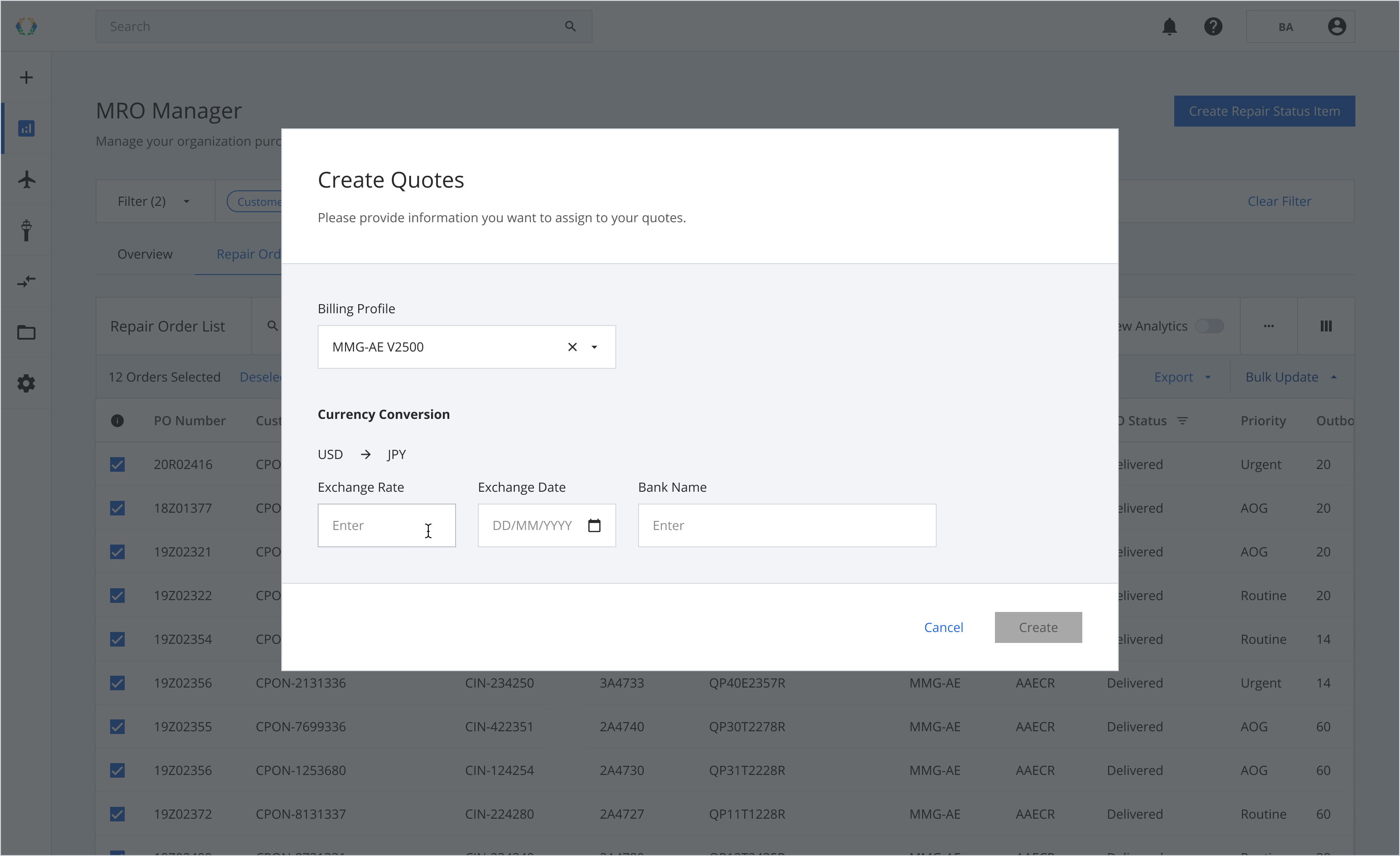This screenshot has width=1400, height=856.
Task: Open the folder sidebar icon
Action: [26, 332]
